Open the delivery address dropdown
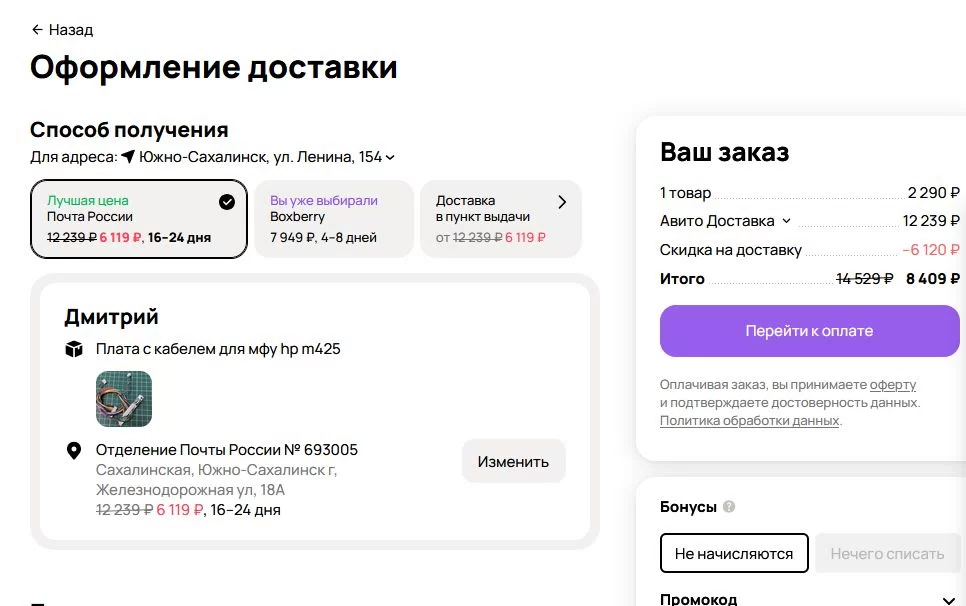966x606 pixels. click(x=260, y=157)
